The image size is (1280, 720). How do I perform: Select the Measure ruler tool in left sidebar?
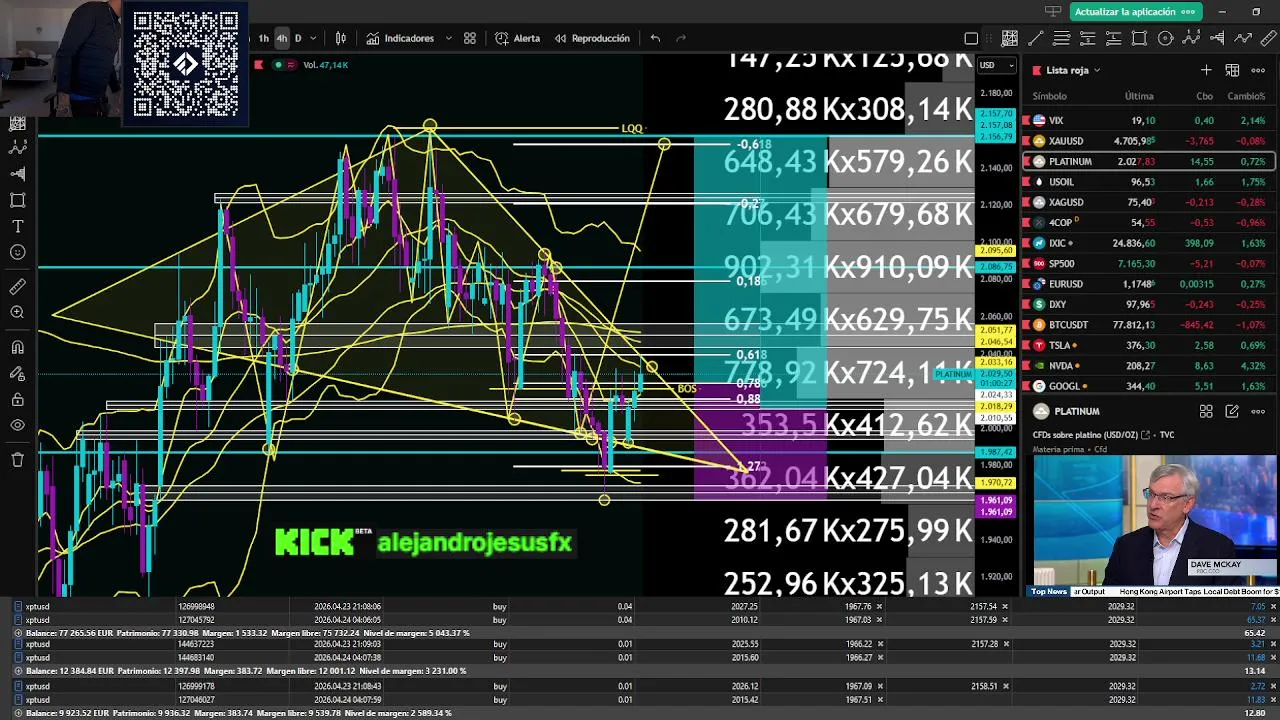(17, 287)
